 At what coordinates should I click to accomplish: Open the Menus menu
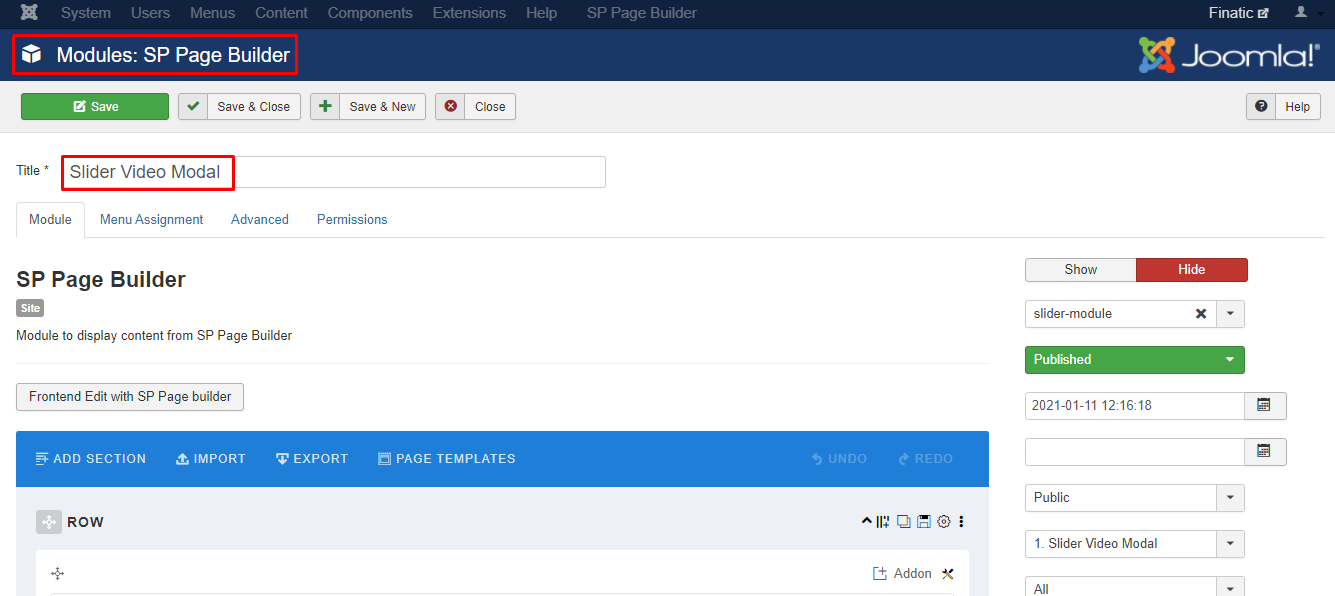coord(212,13)
